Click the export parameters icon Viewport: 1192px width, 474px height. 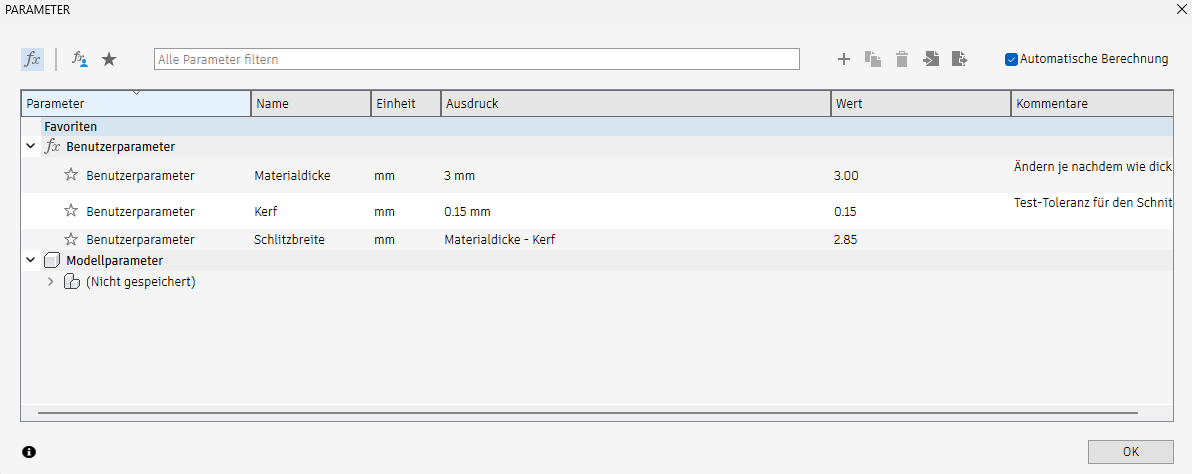[x=959, y=59]
